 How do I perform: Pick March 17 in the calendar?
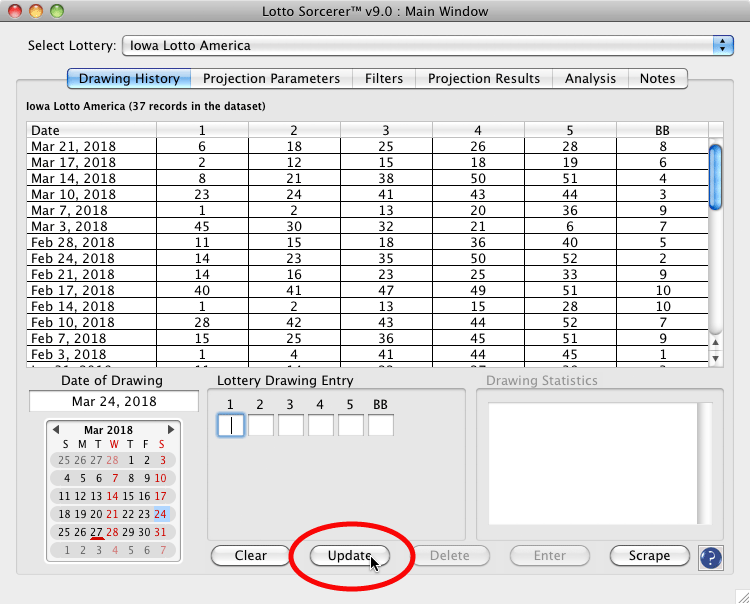160,496
